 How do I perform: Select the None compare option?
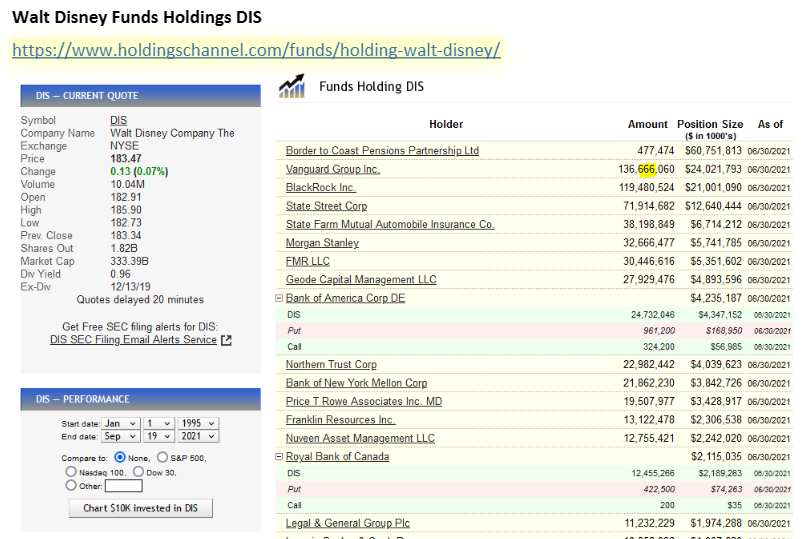point(120,458)
